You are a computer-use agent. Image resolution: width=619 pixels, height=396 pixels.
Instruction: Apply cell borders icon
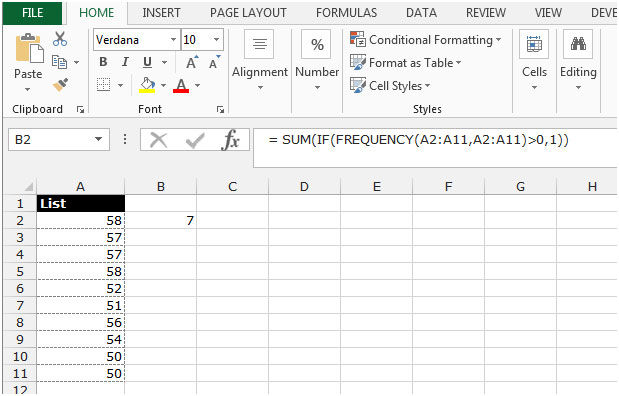103,84
